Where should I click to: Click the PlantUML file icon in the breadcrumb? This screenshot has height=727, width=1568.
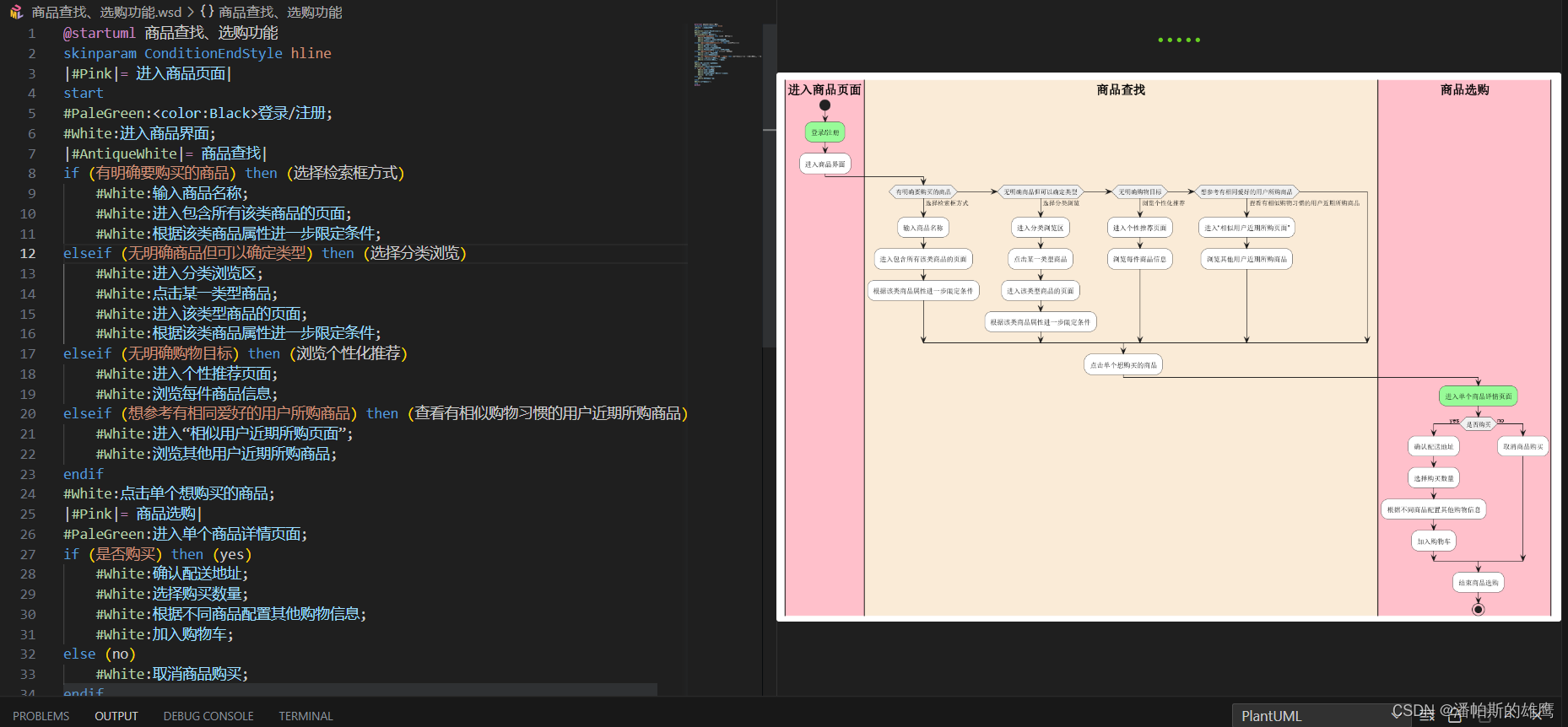15,12
